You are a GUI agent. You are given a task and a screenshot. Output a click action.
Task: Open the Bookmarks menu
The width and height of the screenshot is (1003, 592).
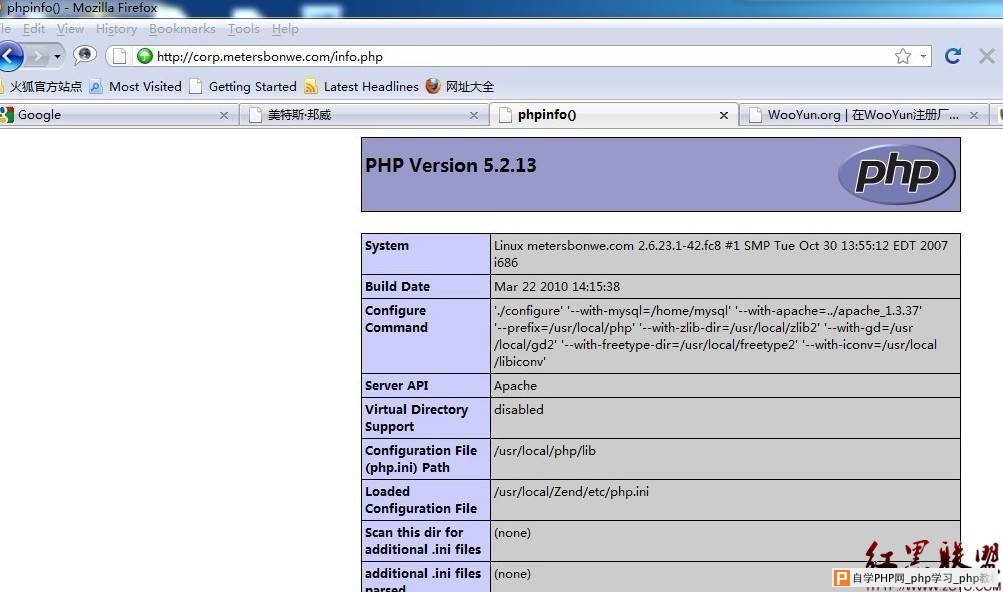[x=182, y=29]
